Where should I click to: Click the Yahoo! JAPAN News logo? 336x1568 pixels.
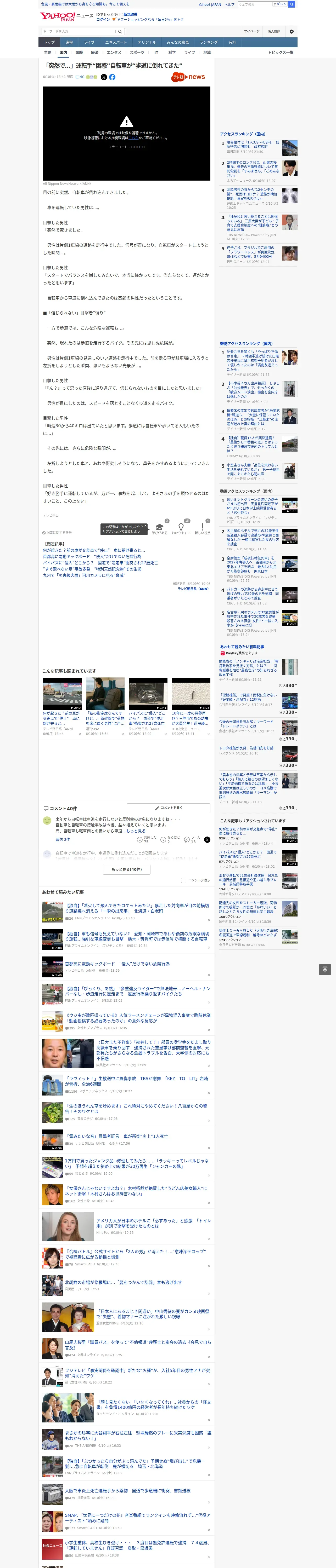[66, 16]
